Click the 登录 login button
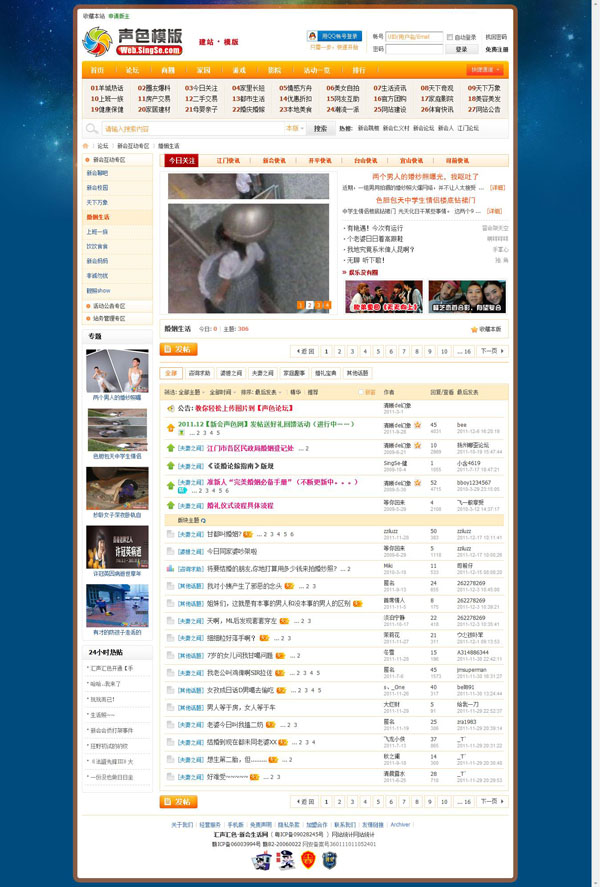Image resolution: width=600 pixels, height=887 pixels. pyautogui.click(x=461, y=49)
